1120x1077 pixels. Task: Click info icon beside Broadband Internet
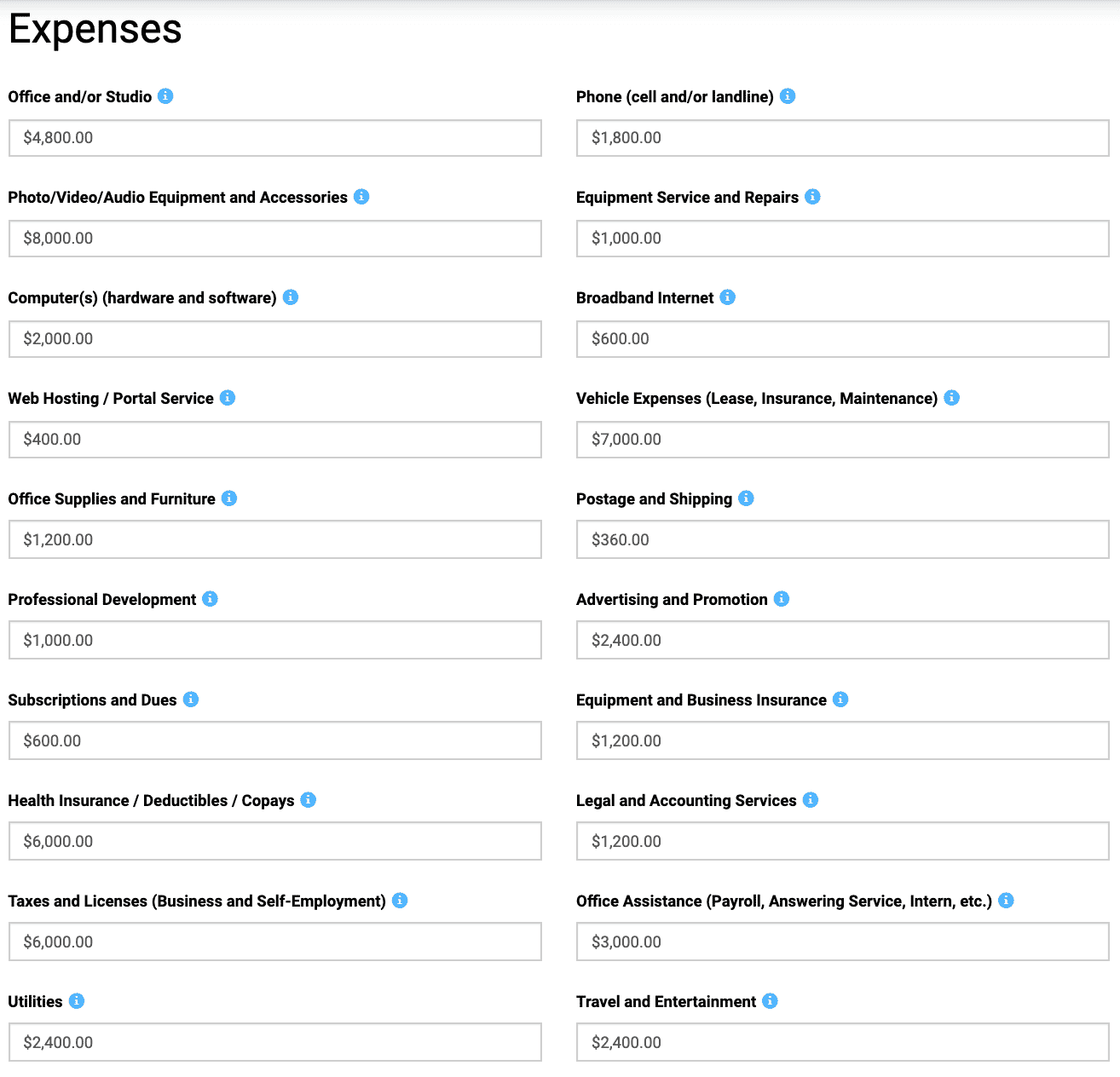pos(728,297)
